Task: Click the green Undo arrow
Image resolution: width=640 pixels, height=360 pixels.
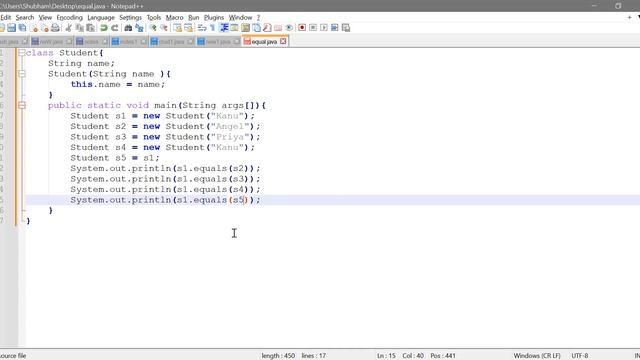Action: pos(104,28)
